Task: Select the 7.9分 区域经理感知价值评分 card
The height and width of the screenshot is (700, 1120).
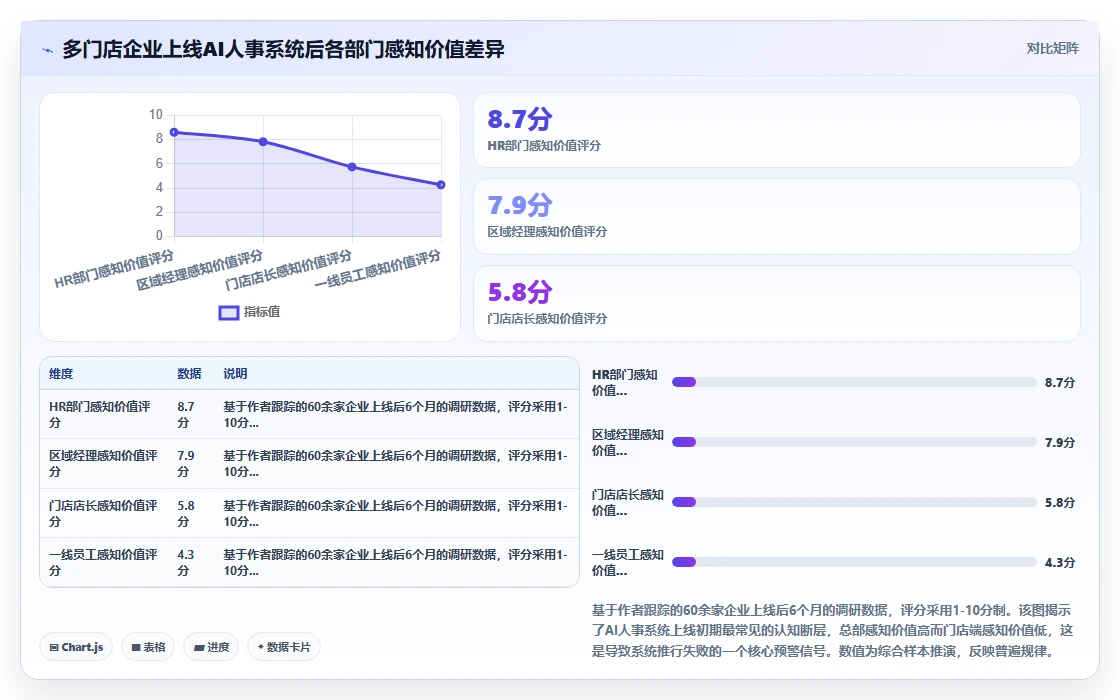Action: point(776,216)
